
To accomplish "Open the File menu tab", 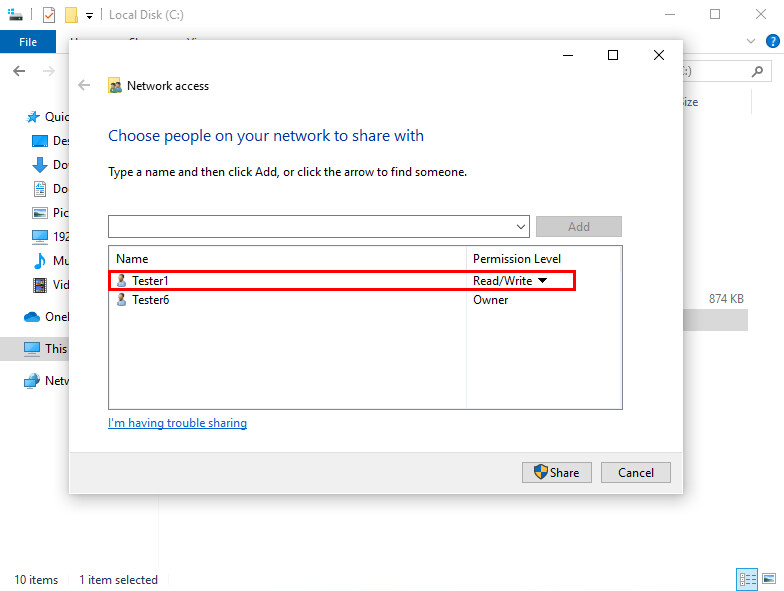I will [28, 42].
